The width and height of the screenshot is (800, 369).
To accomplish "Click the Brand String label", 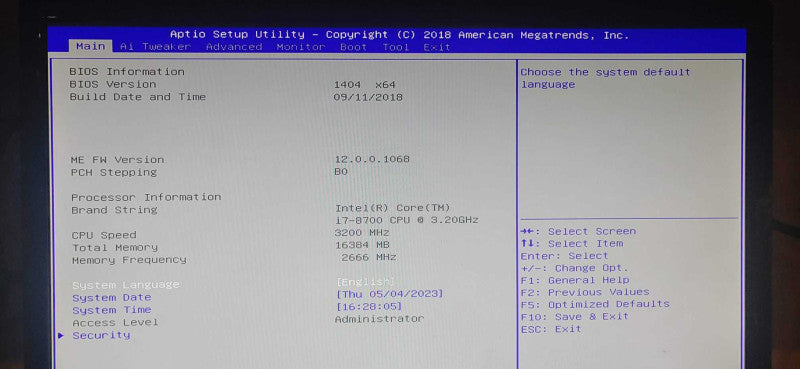I will pyautogui.click(x=114, y=210).
